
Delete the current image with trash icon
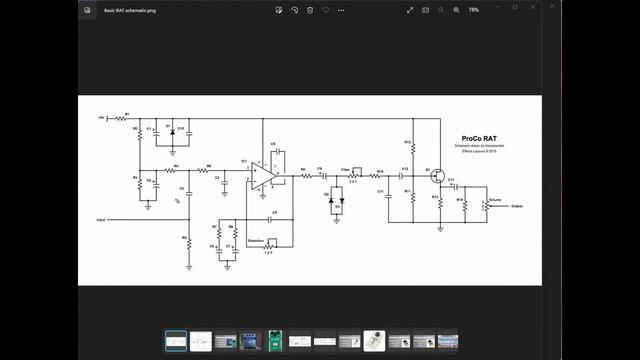[310, 10]
